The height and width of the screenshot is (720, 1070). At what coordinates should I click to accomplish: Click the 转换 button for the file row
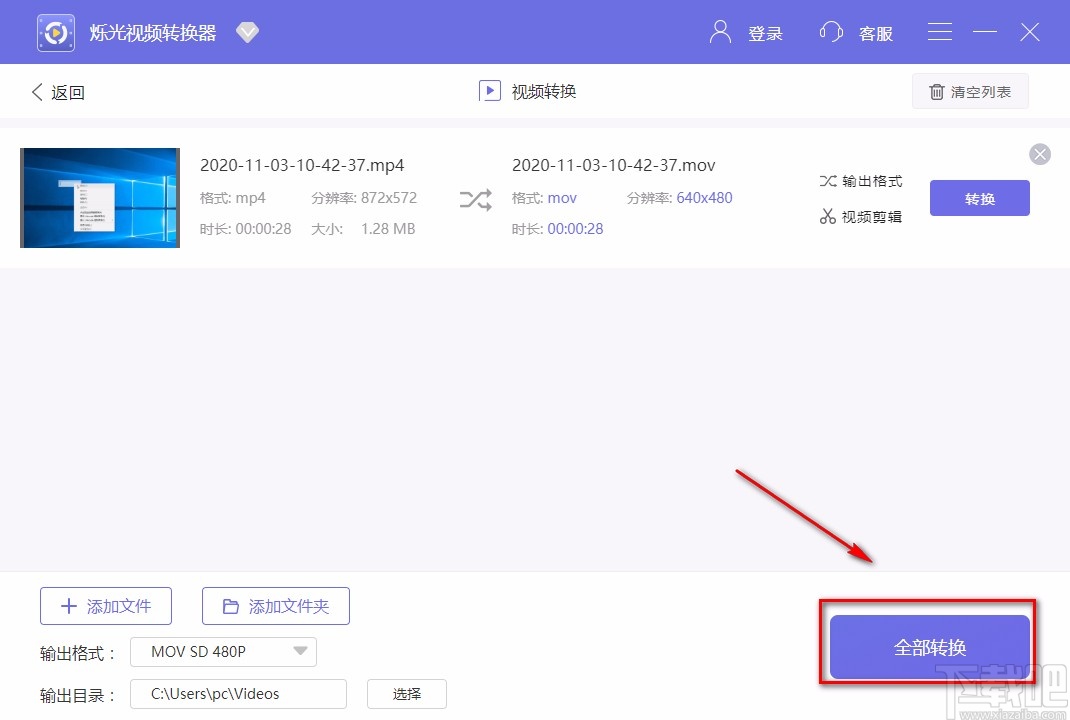coord(979,198)
